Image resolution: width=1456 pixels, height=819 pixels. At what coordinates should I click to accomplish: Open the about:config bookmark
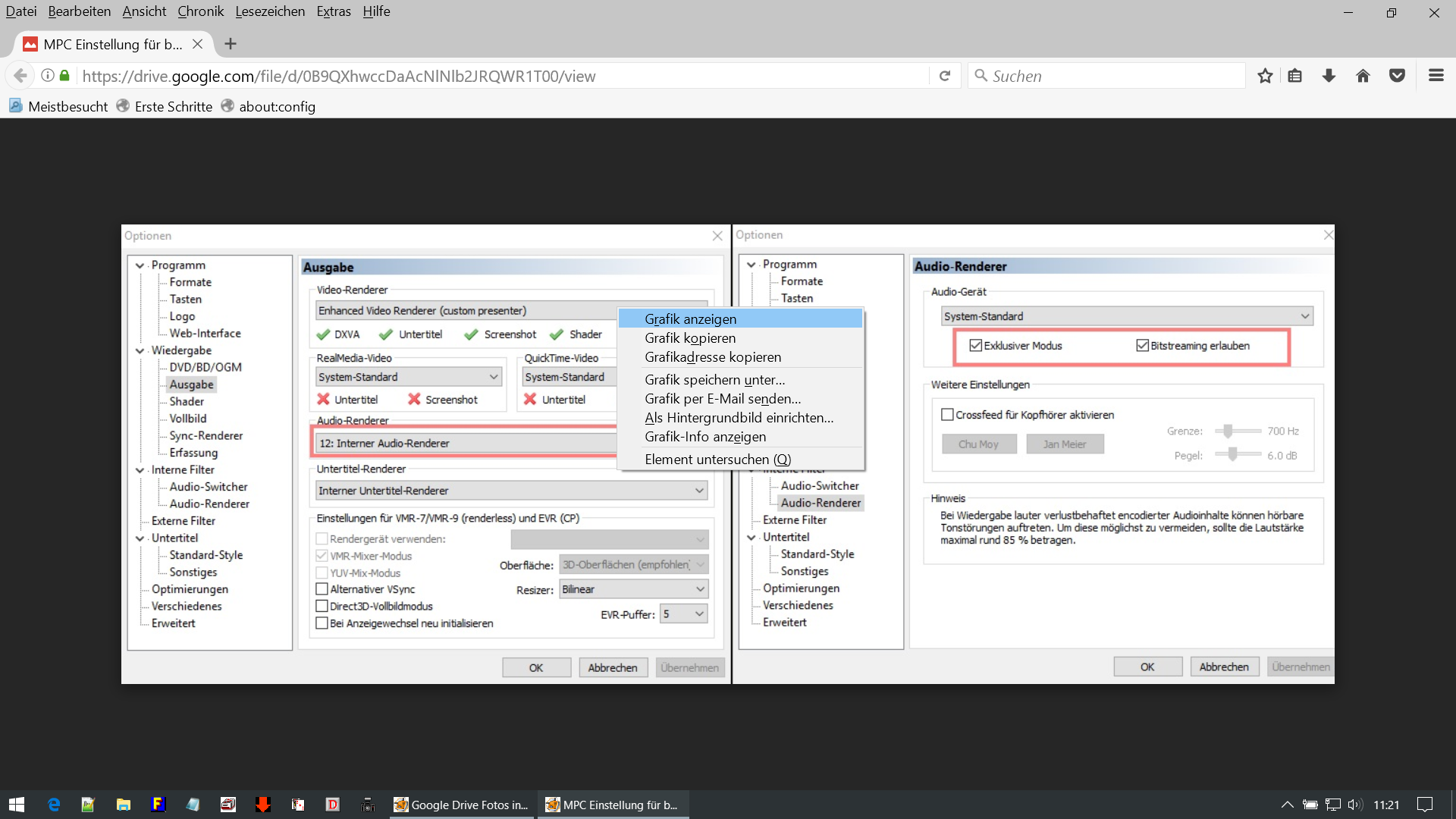(x=277, y=107)
